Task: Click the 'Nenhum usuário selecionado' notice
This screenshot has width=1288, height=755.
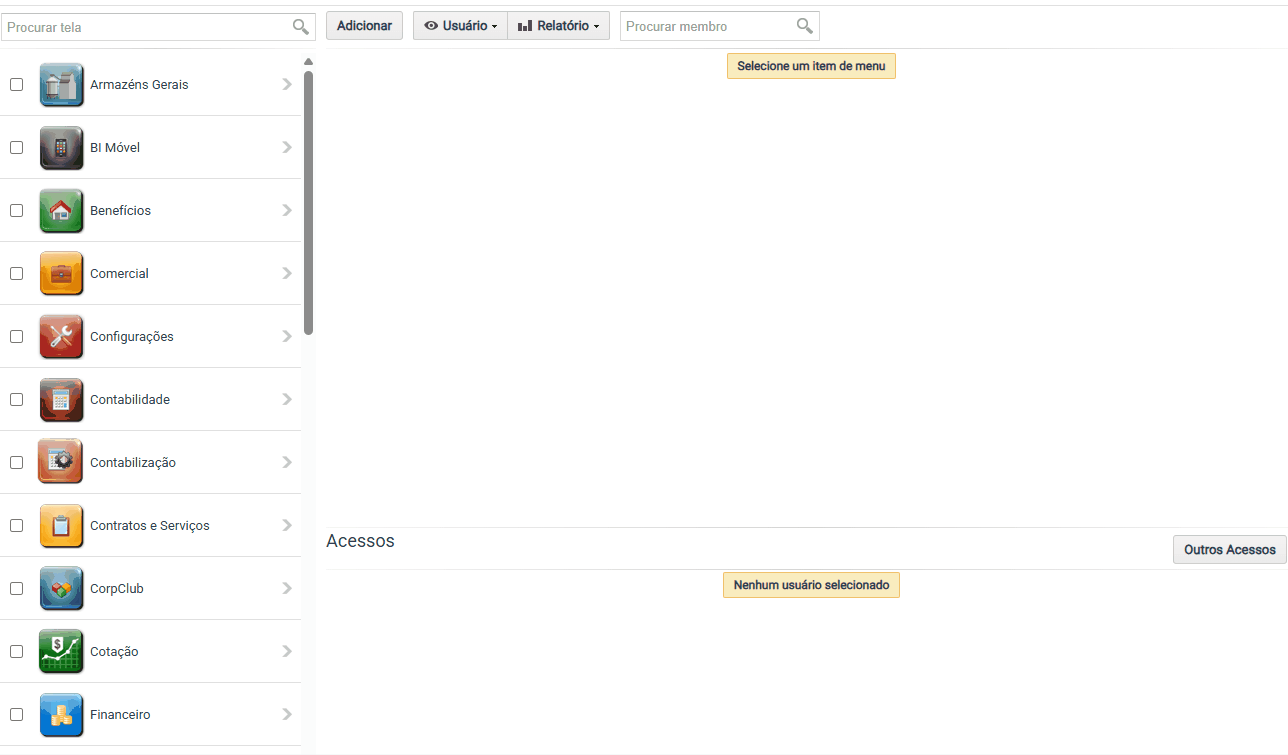Action: pyautogui.click(x=811, y=585)
